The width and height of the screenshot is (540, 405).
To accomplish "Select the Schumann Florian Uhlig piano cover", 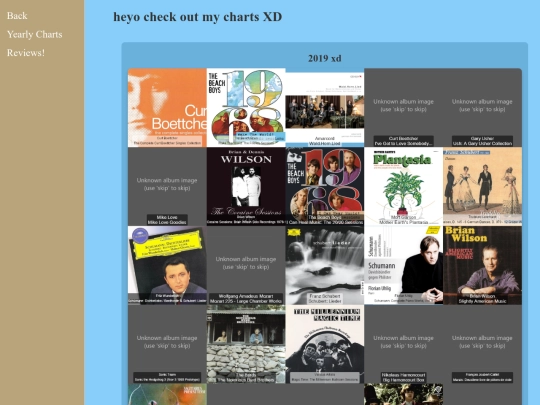I will pos(403,265).
